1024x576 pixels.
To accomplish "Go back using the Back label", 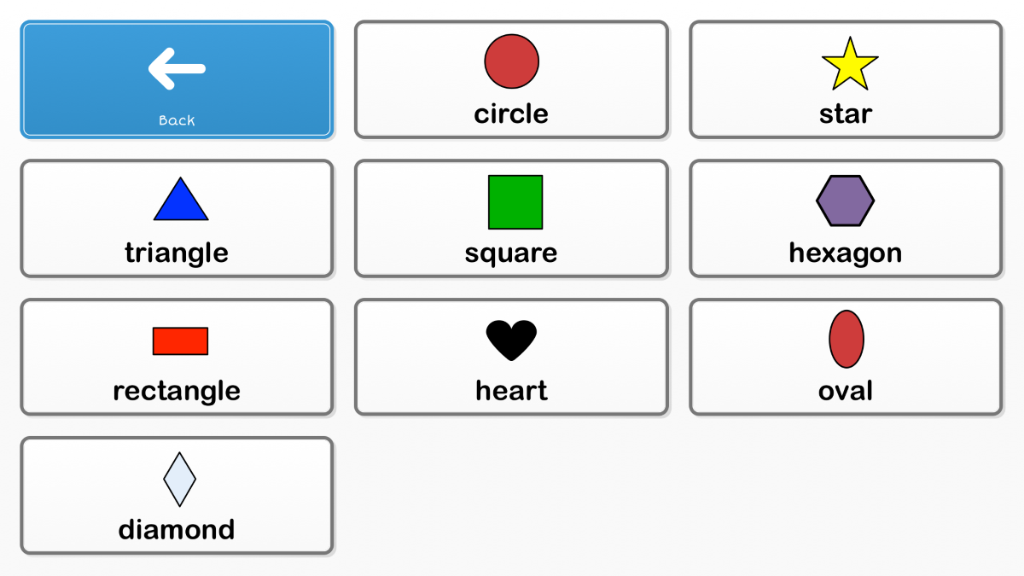I will click(x=177, y=120).
